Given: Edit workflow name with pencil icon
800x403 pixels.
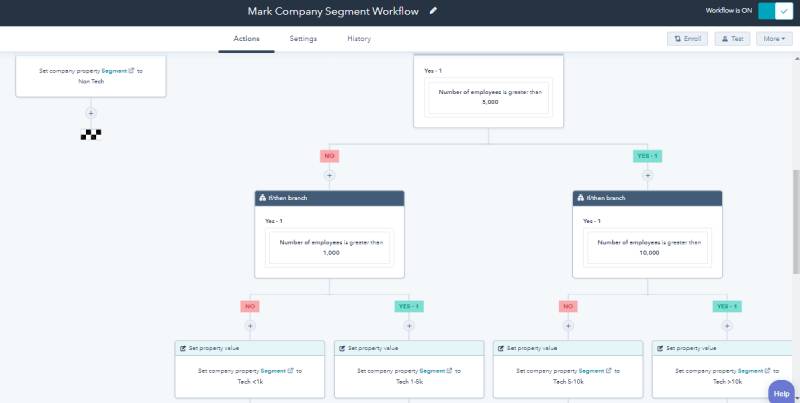Looking at the screenshot, I should pyautogui.click(x=433, y=11).
